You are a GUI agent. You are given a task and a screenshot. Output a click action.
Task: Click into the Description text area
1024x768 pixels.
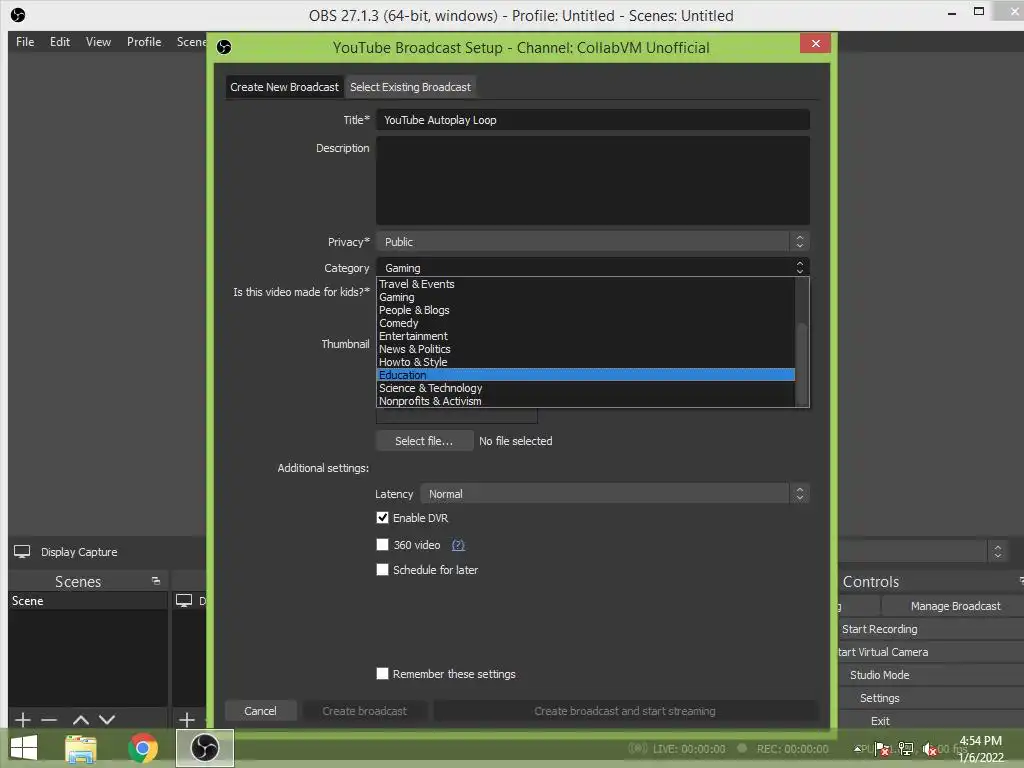click(x=593, y=180)
